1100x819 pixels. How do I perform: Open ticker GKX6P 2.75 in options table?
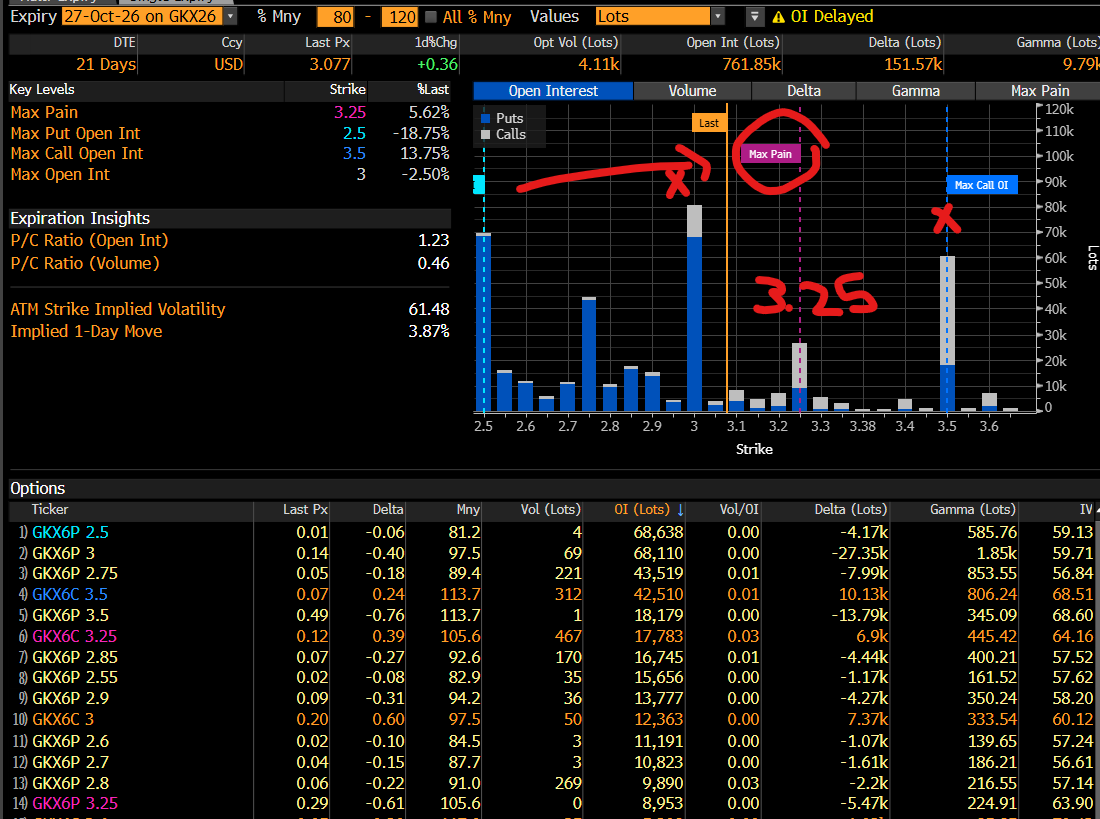click(75, 573)
